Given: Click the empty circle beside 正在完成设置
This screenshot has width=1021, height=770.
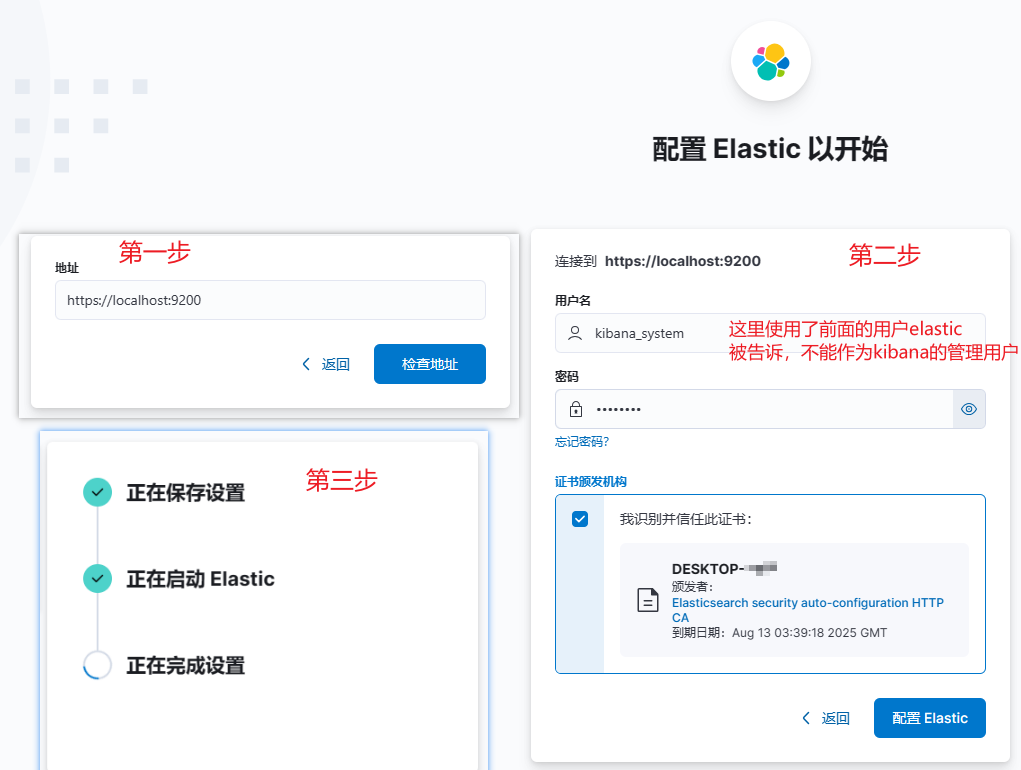Looking at the screenshot, I should (x=97, y=666).
